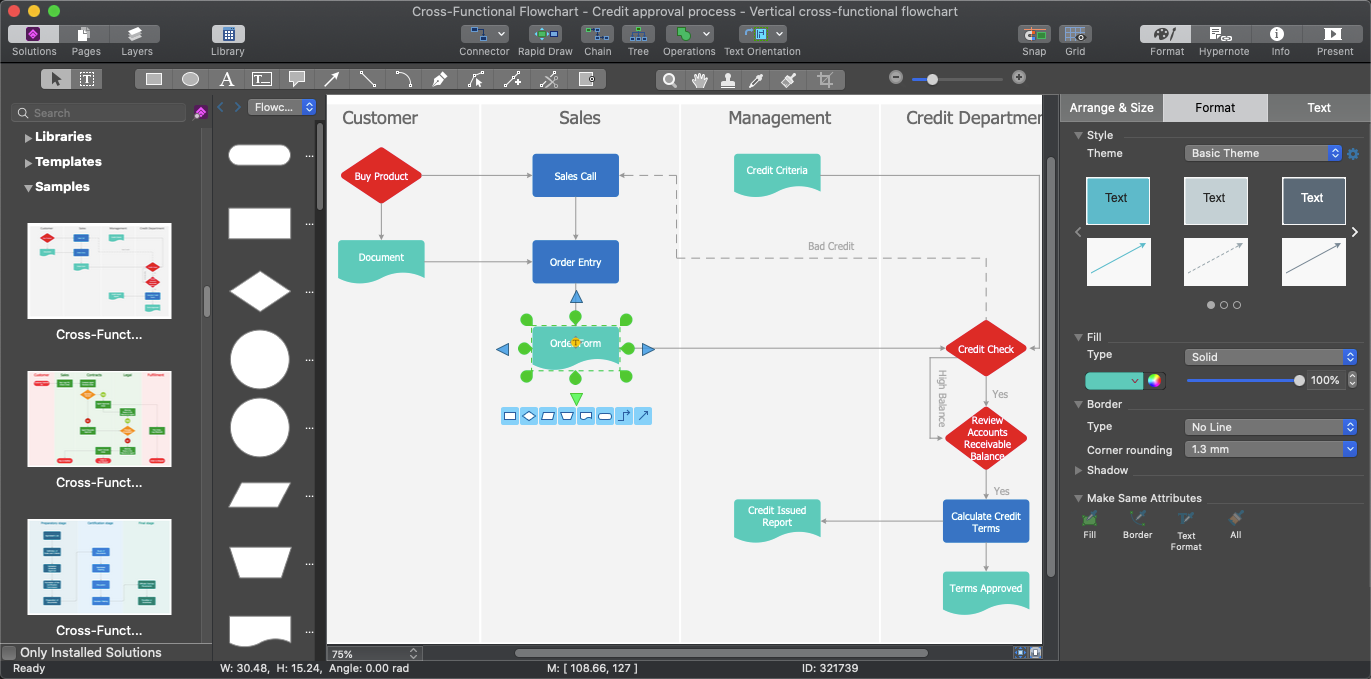Toggle the Format panel button
1371x679 pixels.
click(x=1167, y=40)
